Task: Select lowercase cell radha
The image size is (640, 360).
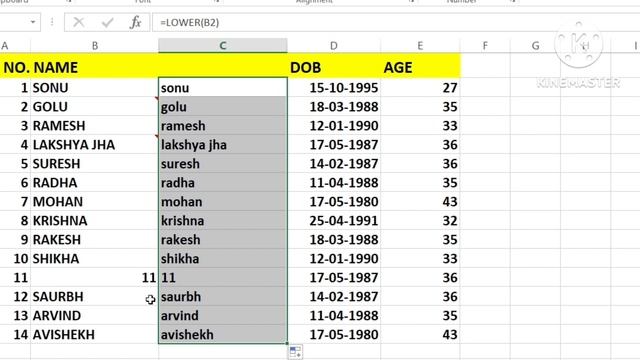Action: pyautogui.click(x=223, y=182)
